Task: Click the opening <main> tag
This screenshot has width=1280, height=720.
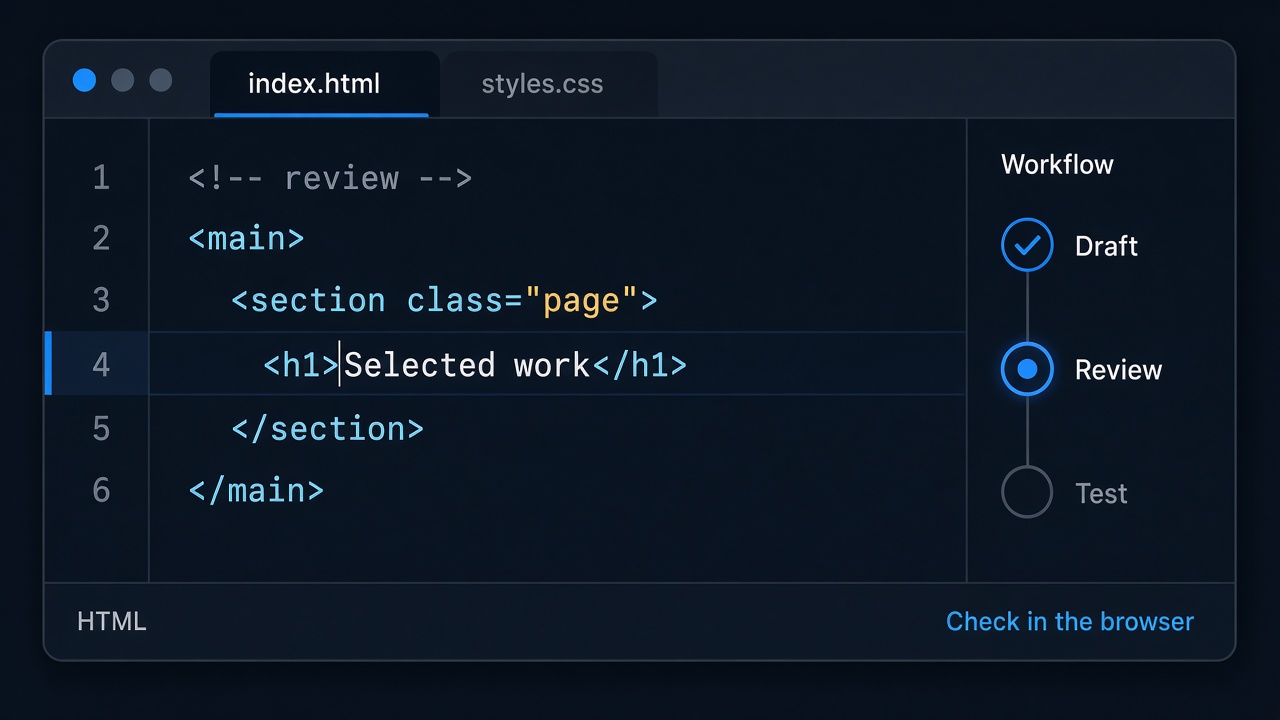Action: [x=246, y=239]
